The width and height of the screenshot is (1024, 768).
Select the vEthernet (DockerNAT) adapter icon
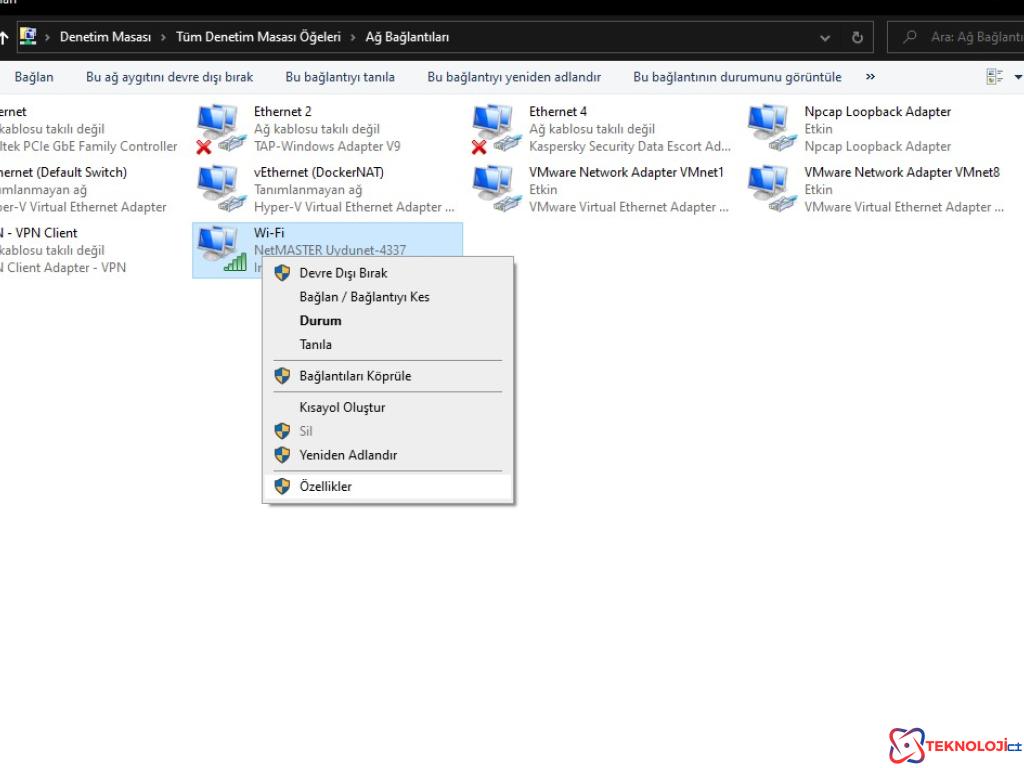tap(218, 189)
